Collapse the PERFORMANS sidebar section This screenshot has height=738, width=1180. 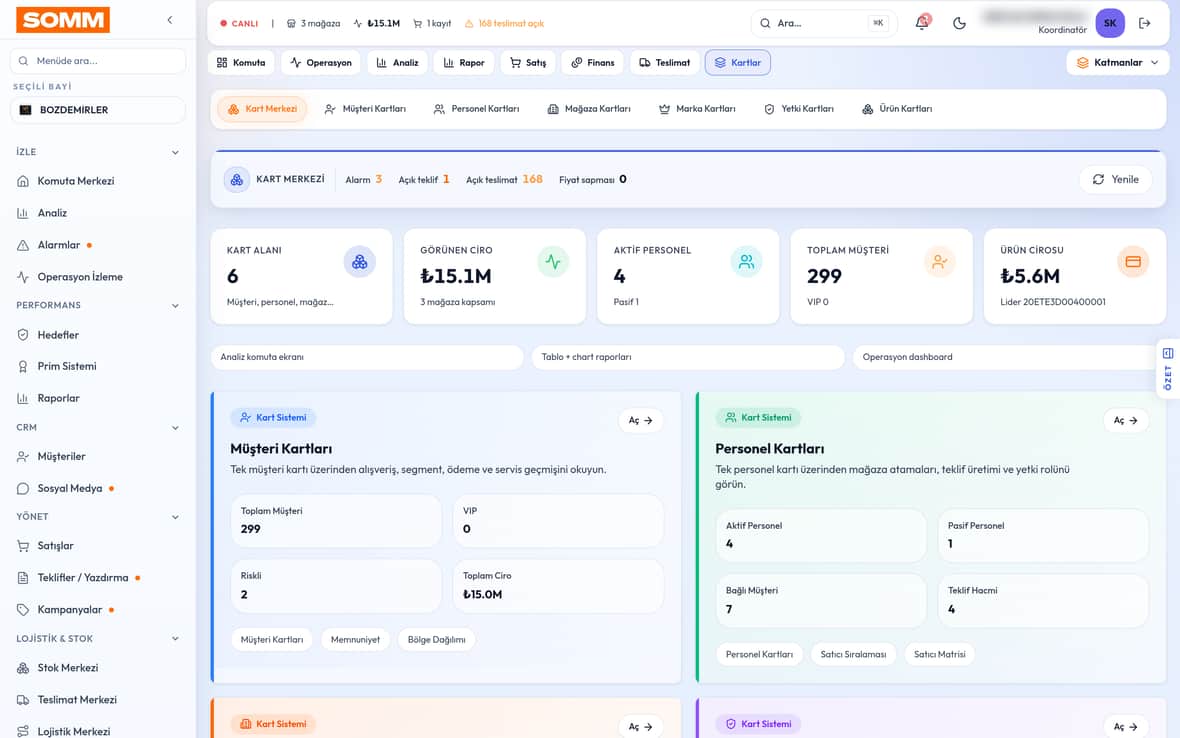tap(175, 305)
